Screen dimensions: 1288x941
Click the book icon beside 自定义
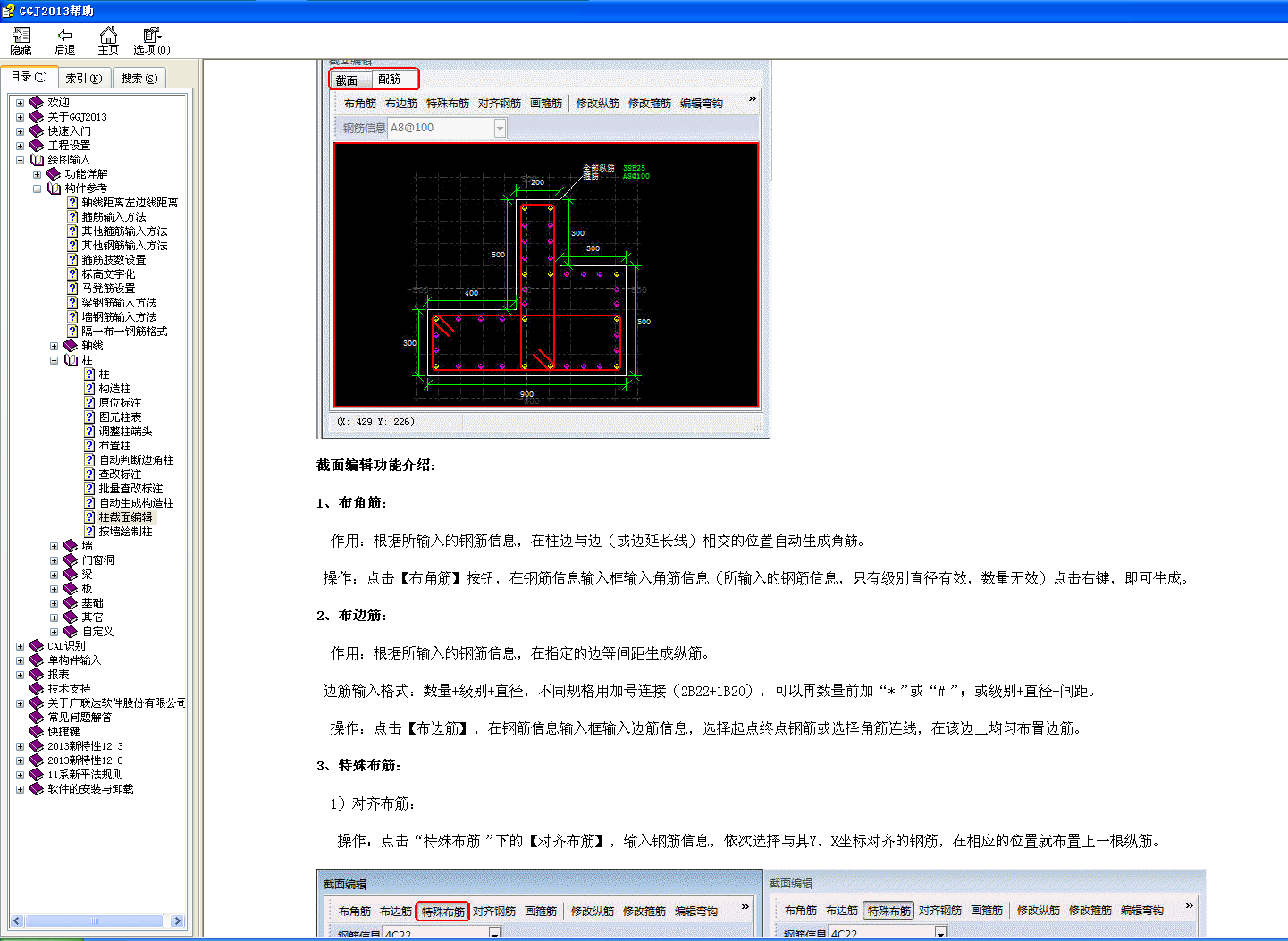(71, 632)
